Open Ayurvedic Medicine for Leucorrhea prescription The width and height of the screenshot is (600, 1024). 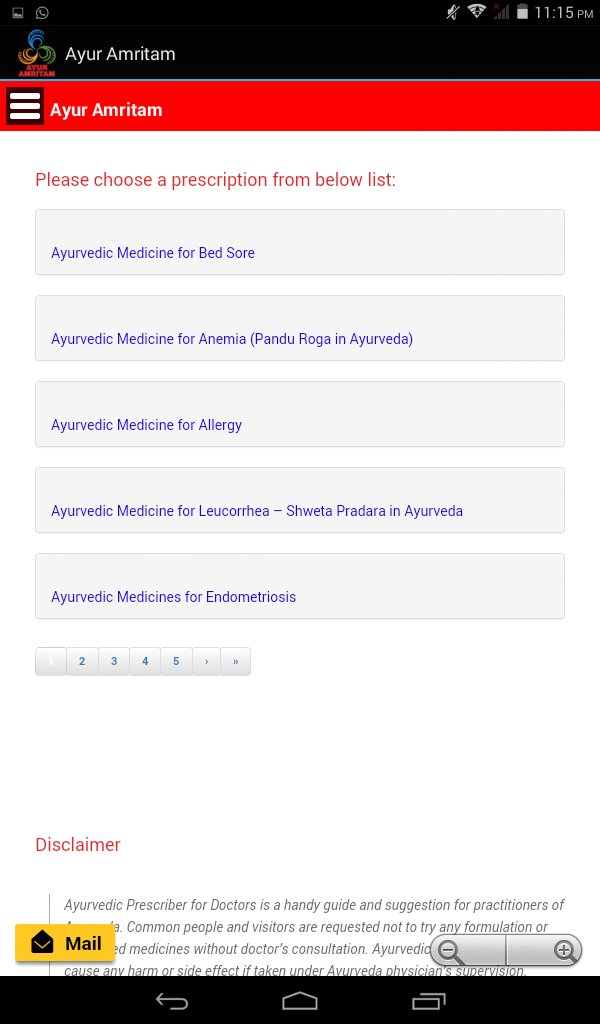point(300,500)
